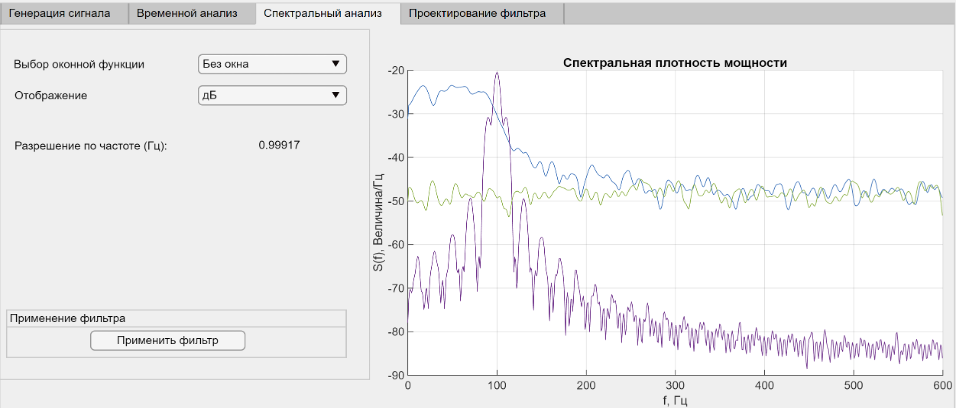
Task: Click the x-axis tick label 300
Action: point(675,386)
